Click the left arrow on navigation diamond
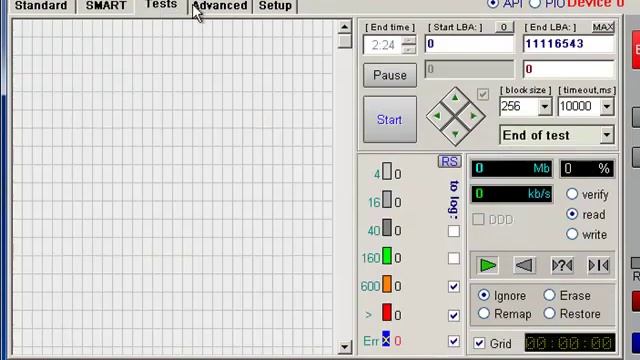 coord(437,116)
